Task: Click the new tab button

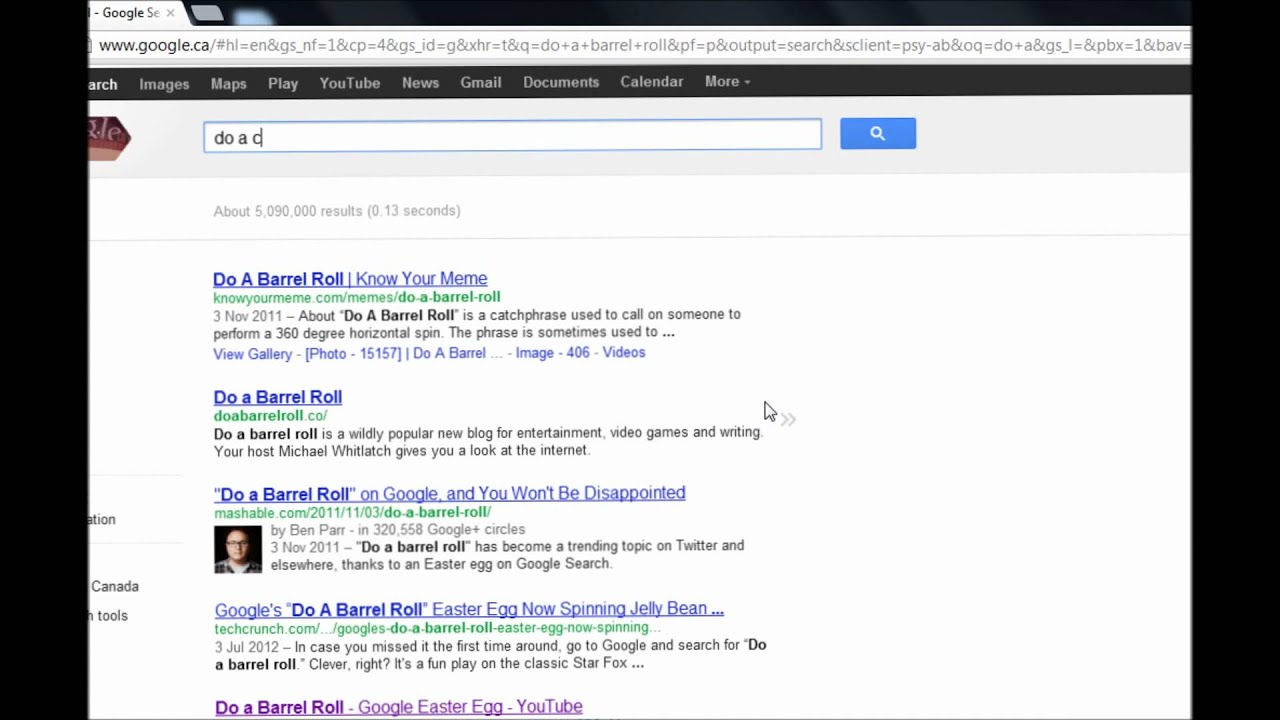Action: 208,13
